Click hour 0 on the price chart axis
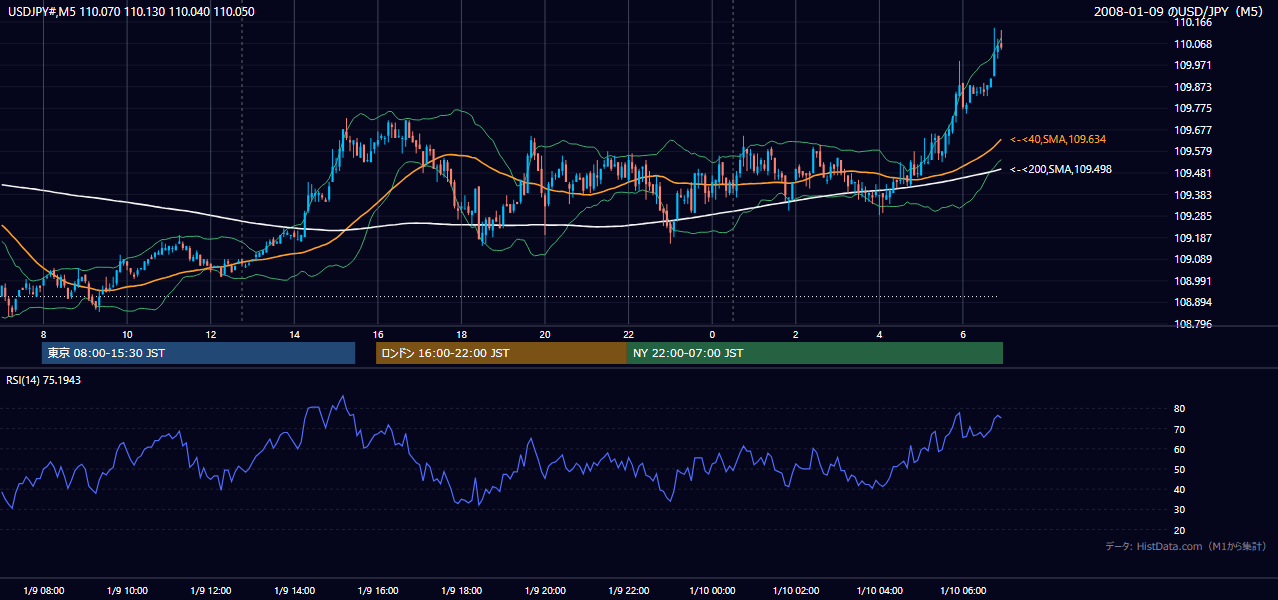1278x600 pixels. click(712, 334)
